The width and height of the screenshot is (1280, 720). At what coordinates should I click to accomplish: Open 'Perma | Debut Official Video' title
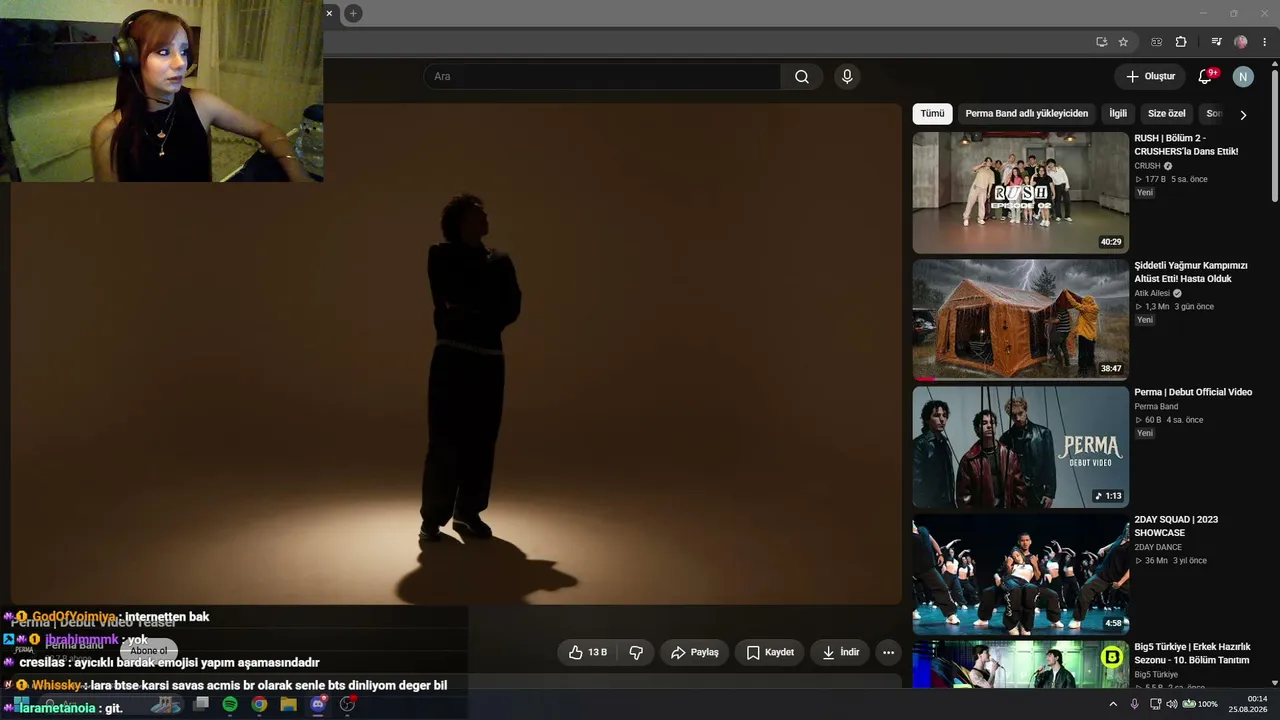click(x=1193, y=392)
